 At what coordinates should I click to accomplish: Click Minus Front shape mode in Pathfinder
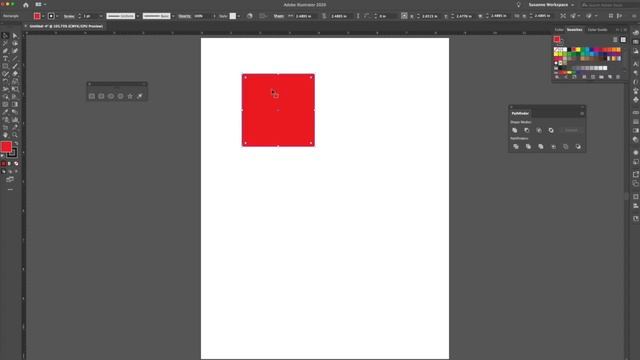527,130
